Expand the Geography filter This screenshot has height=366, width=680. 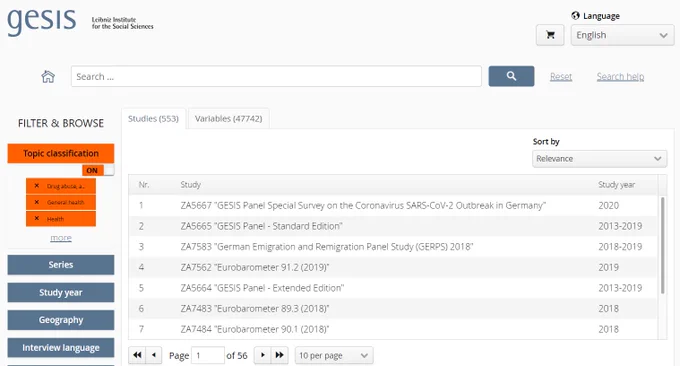(x=61, y=320)
